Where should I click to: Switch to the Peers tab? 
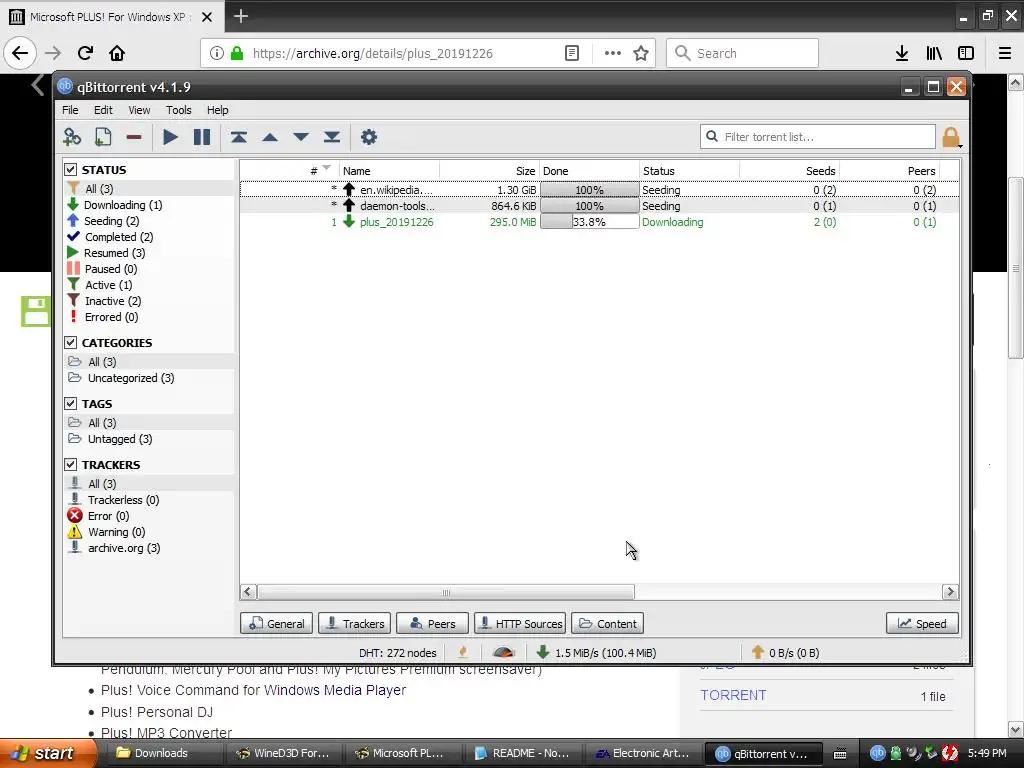pyautogui.click(x=432, y=624)
